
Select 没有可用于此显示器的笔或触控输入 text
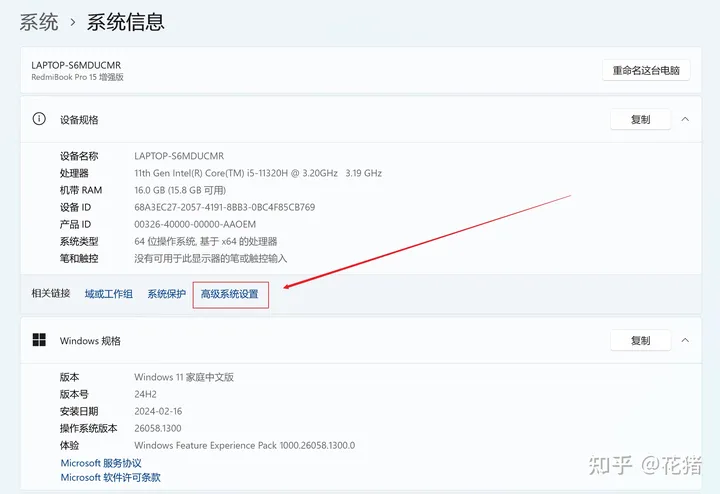click(x=211, y=258)
